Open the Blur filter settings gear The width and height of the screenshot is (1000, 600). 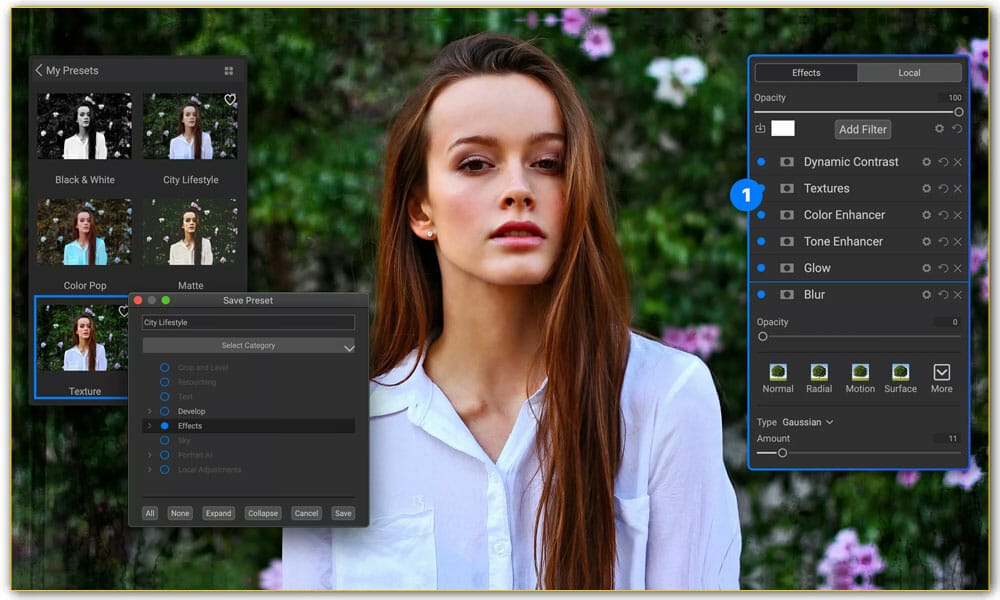click(x=926, y=294)
